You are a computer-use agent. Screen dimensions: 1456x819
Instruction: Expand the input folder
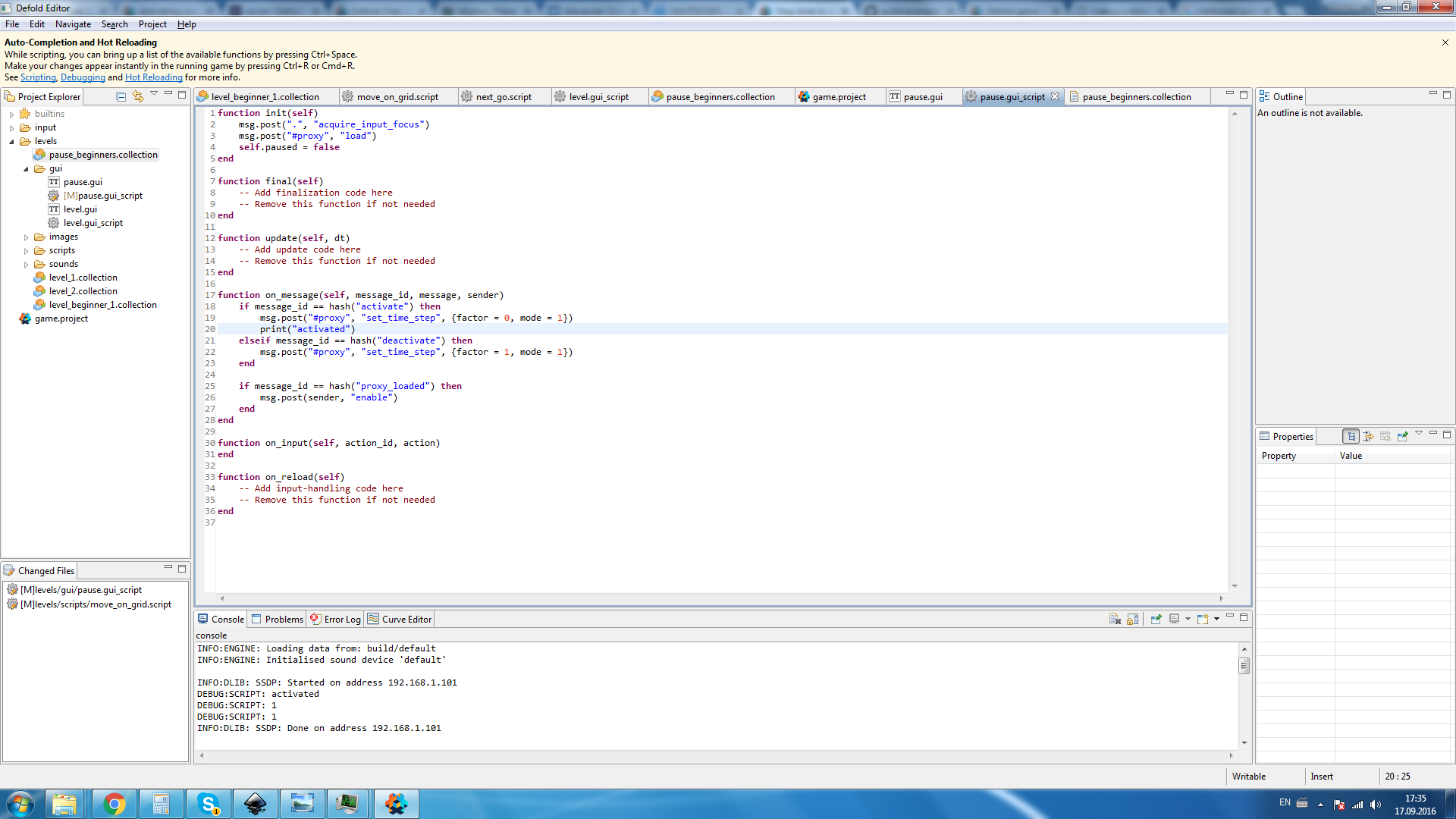[x=12, y=128]
